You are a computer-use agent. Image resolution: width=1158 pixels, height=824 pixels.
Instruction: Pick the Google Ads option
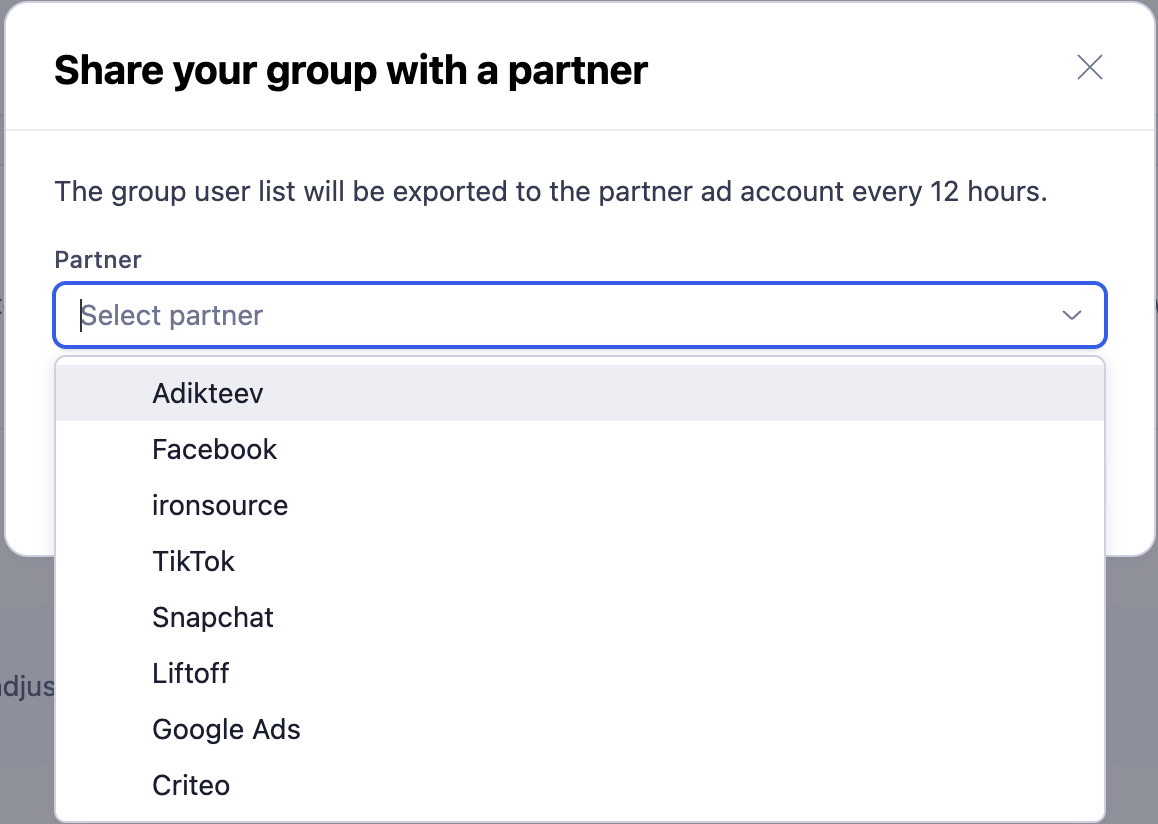point(226,729)
